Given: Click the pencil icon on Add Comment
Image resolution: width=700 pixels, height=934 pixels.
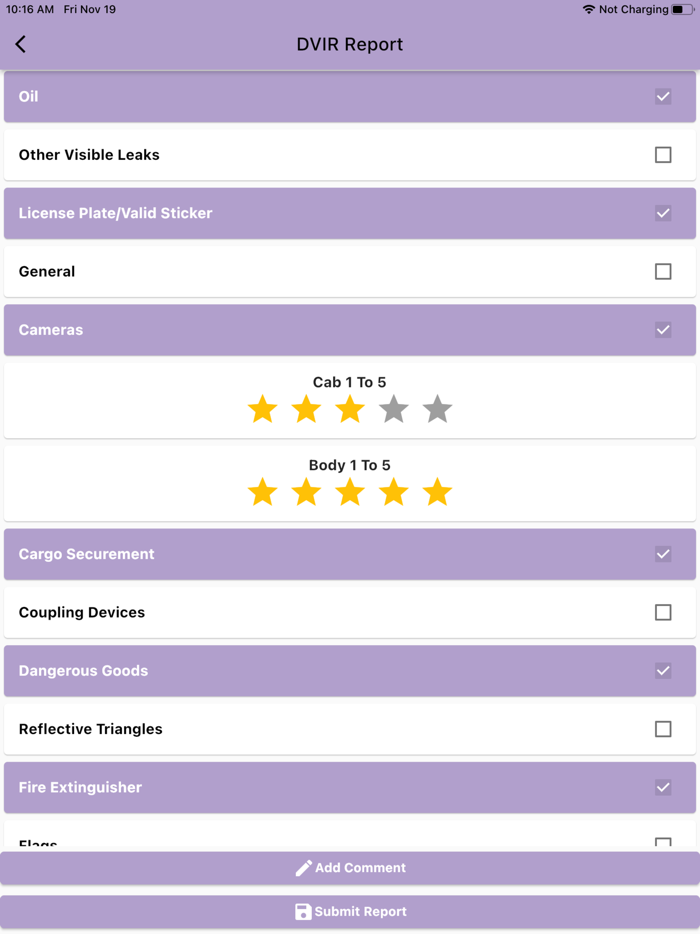Looking at the screenshot, I should [303, 867].
